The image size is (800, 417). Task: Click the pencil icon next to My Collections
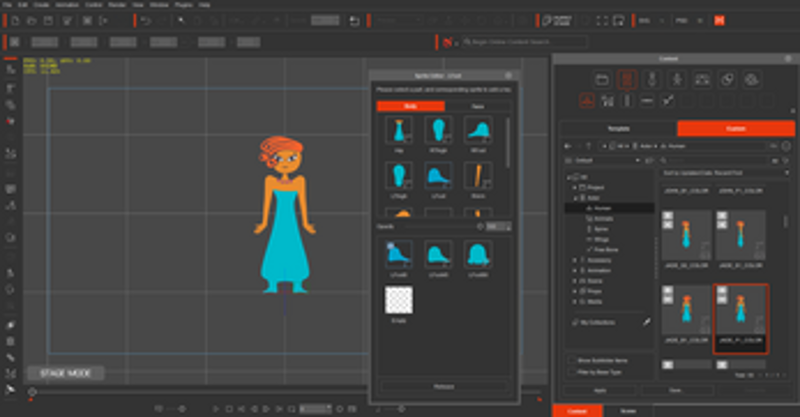[x=646, y=323]
